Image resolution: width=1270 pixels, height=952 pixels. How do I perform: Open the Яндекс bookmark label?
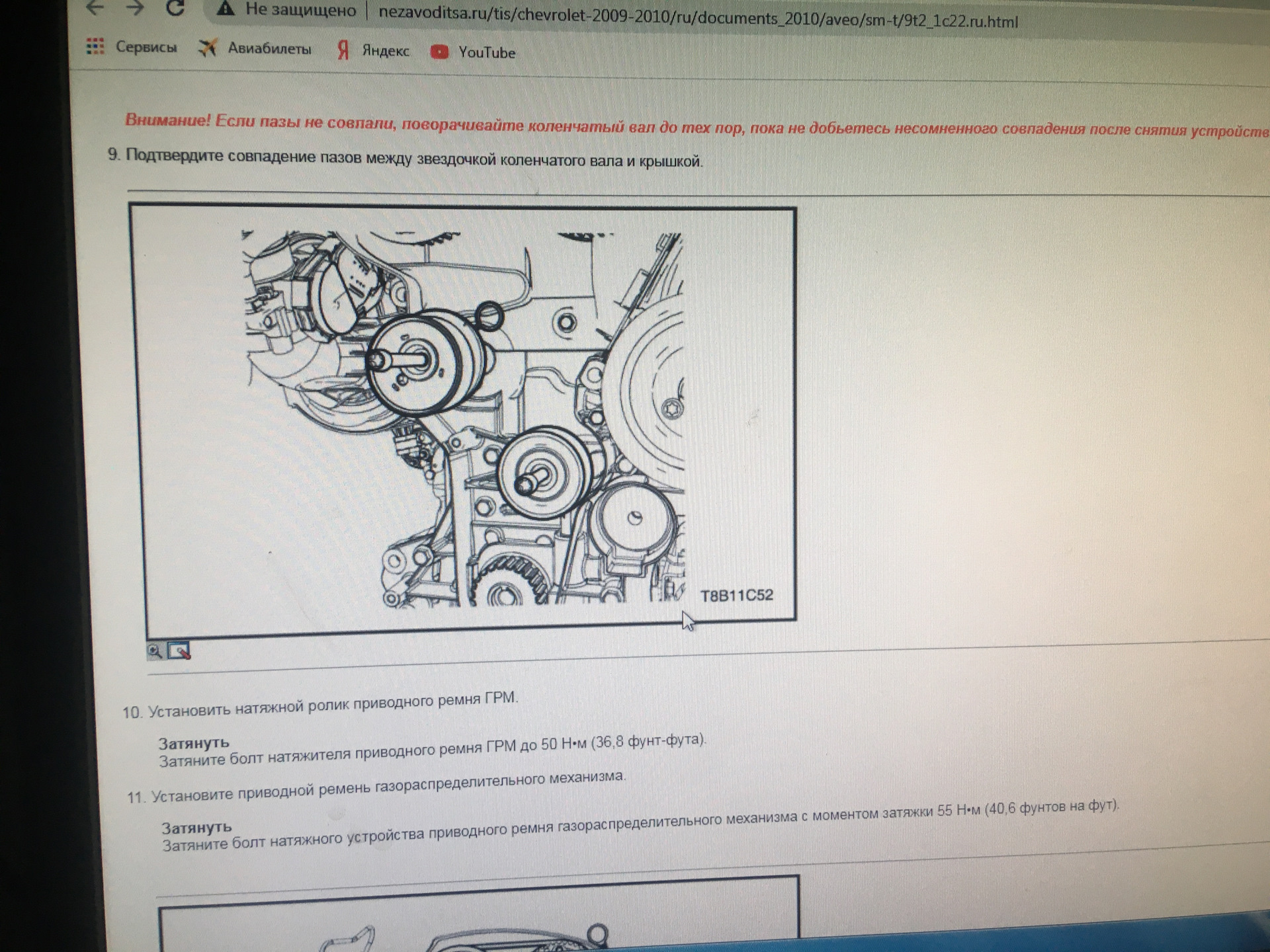coord(386,51)
